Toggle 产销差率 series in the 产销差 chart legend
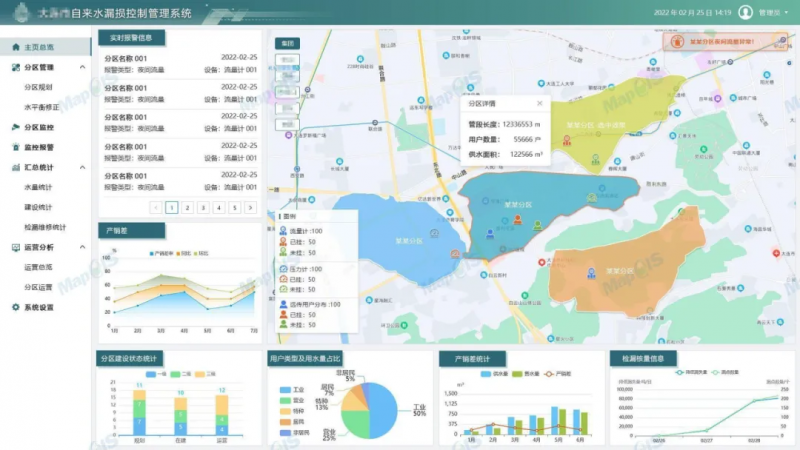 162,253
